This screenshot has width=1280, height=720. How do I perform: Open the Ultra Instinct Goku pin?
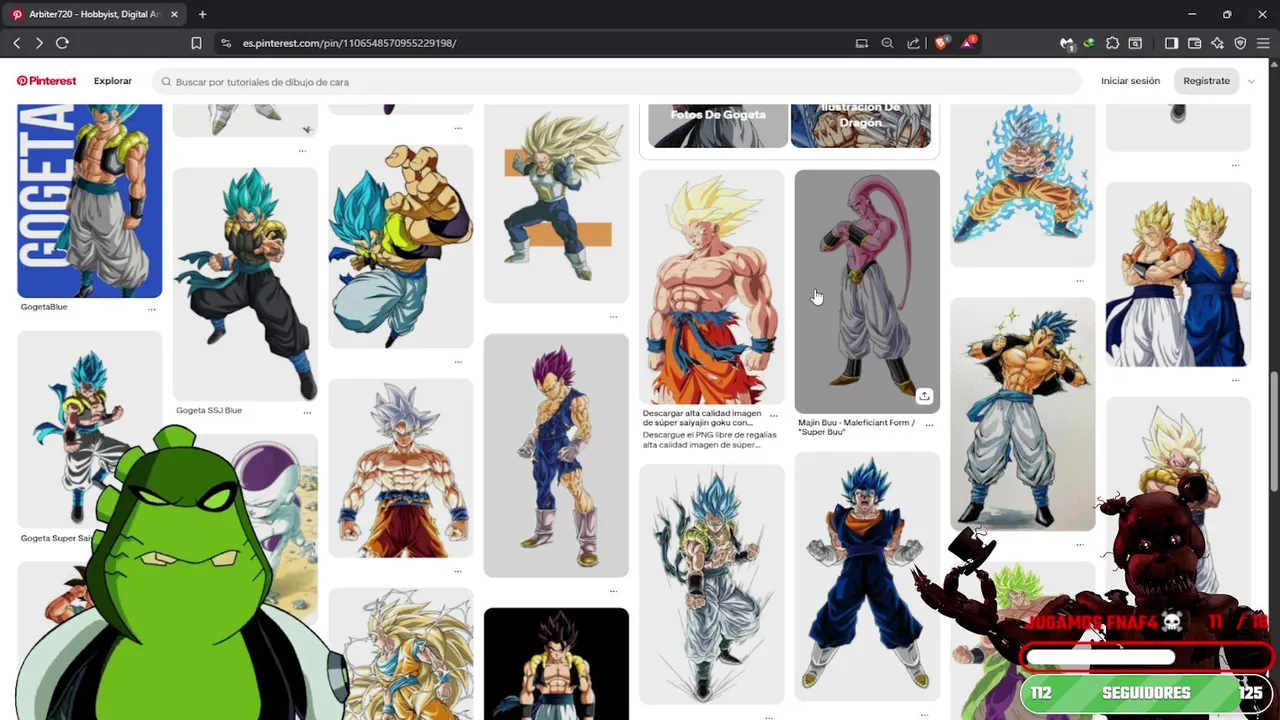(400, 468)
